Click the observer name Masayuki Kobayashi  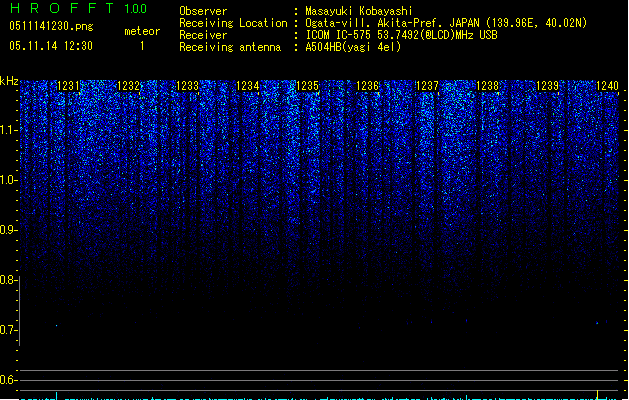tap(359, 11)
